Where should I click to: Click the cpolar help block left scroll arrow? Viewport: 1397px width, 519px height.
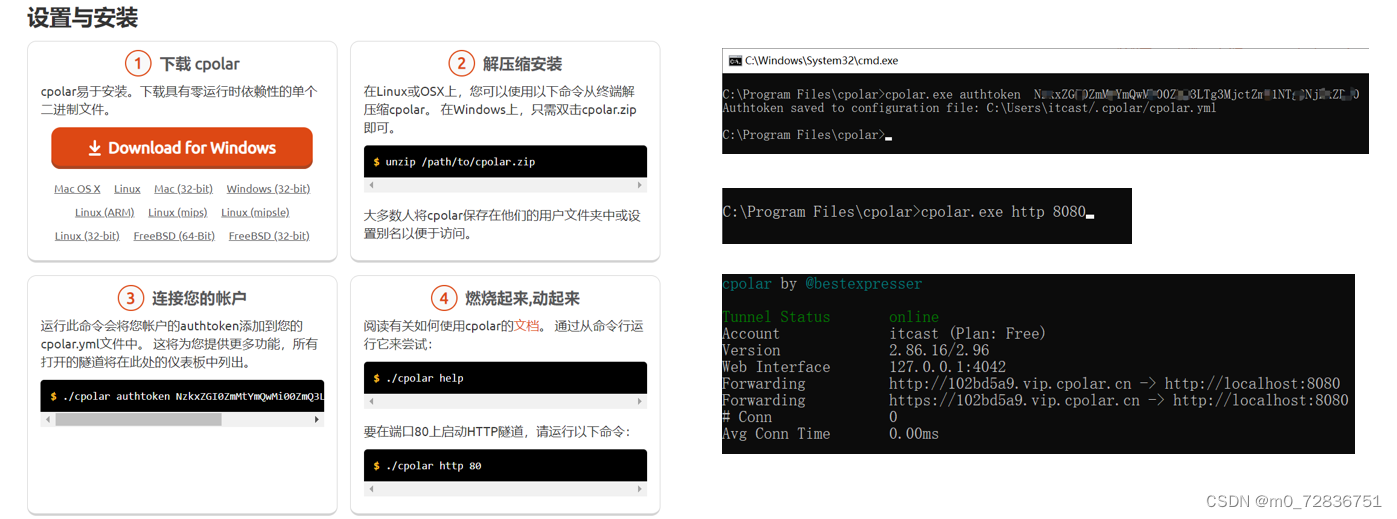click(x=370, y=402)
